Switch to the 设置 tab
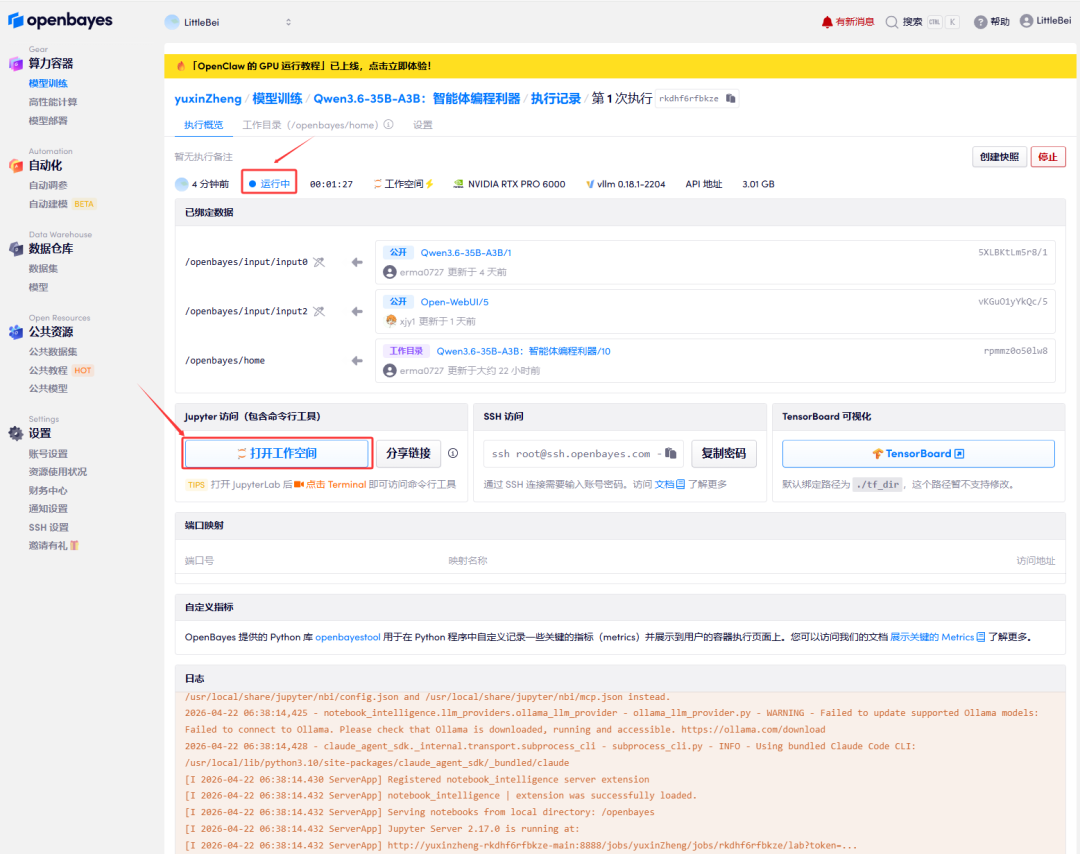Viewport: 1080px width, 854px height. pyautogui.click(x=423, y=125)
